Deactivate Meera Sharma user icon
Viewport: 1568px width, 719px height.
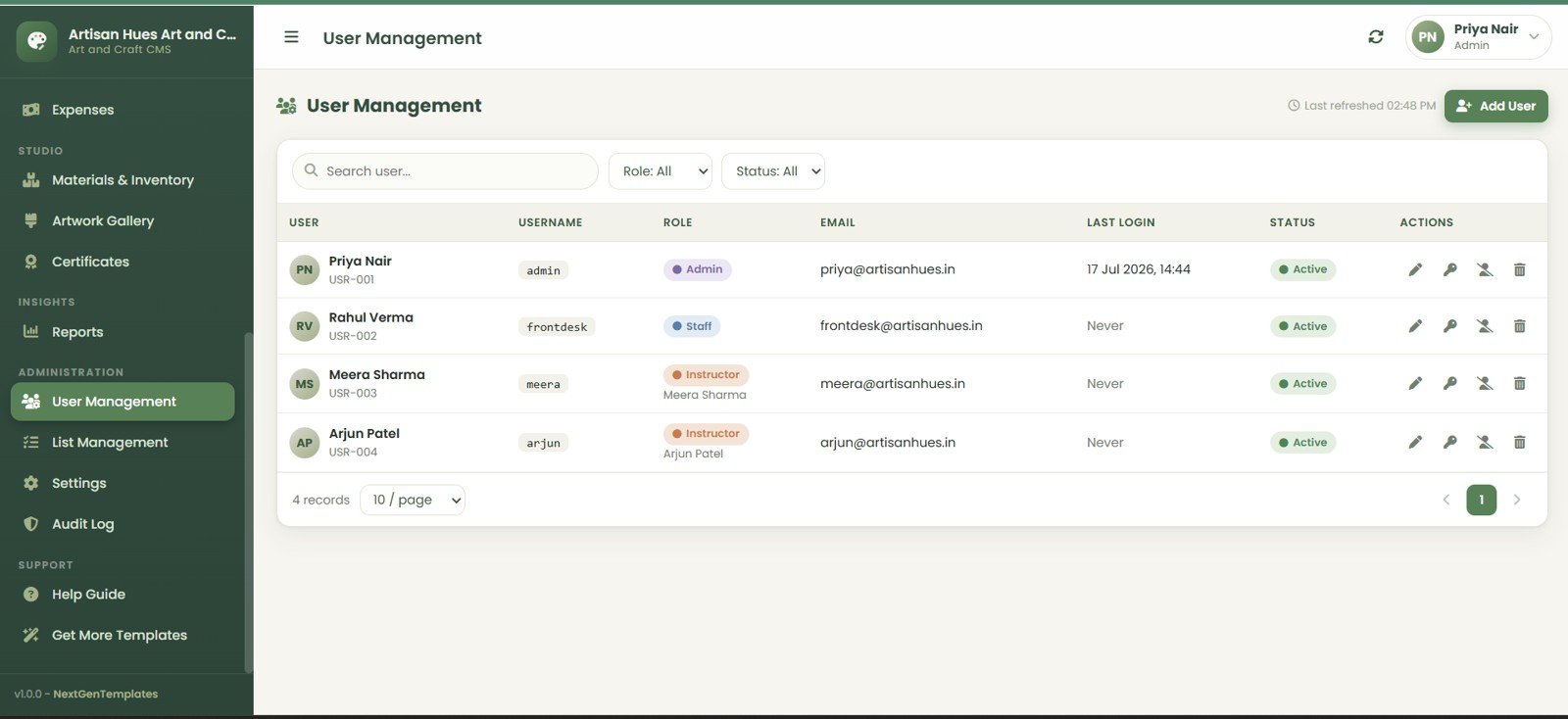click(x=1485, y=384)
